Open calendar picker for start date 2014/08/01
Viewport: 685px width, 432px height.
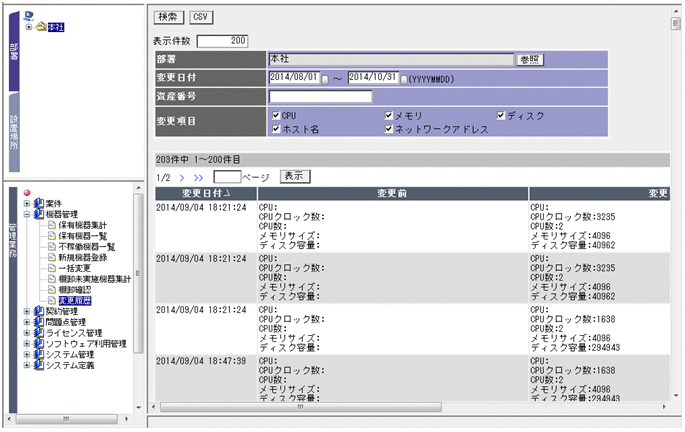pyautogui.click(x=325, y=79)
